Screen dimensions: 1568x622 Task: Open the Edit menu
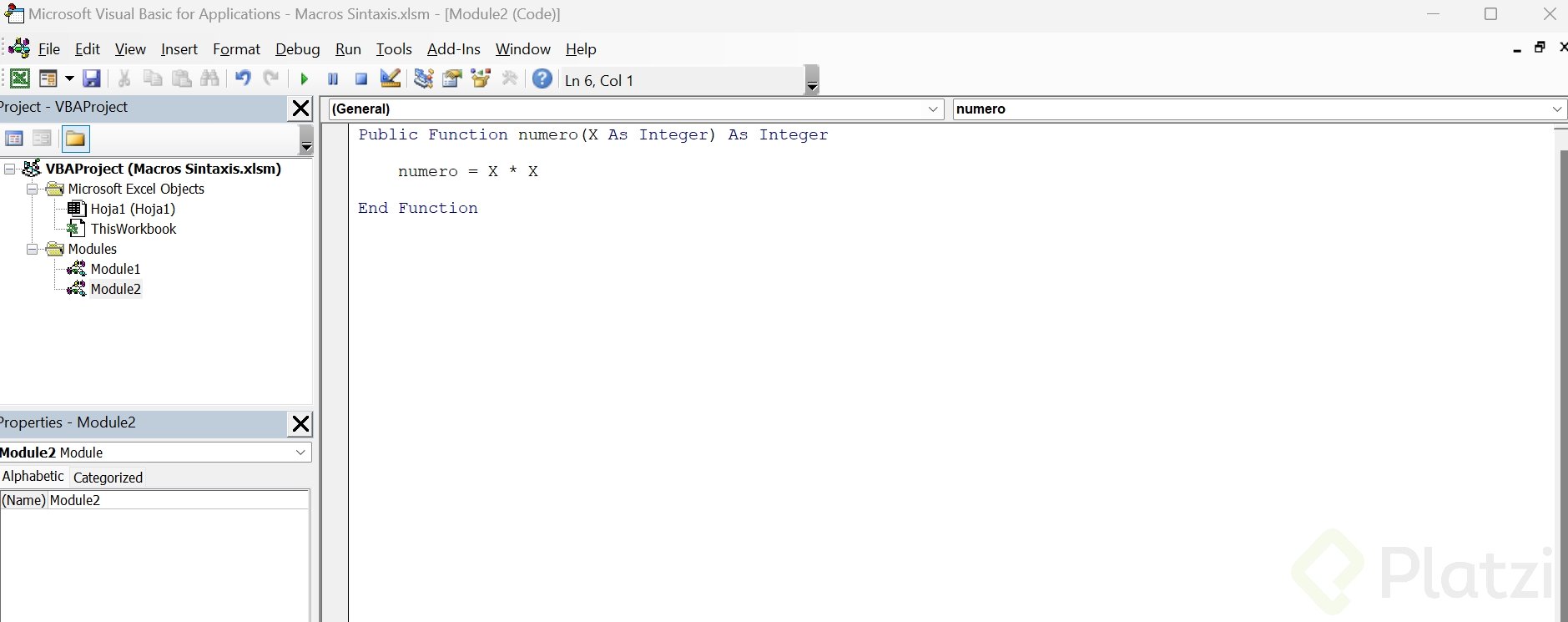[x=88, y=49]
